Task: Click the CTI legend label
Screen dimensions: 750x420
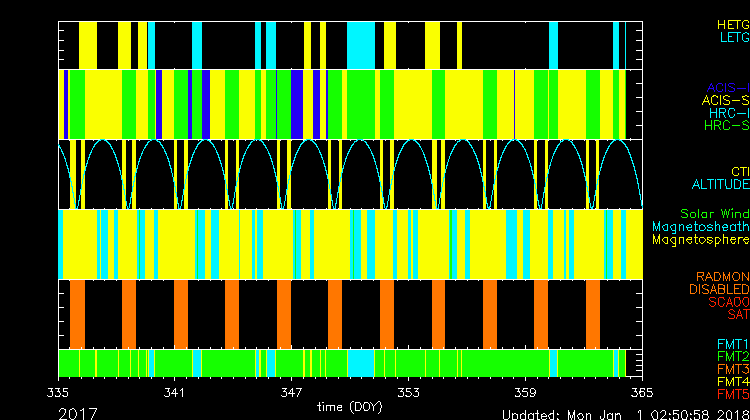Action: tap(739, 172)
